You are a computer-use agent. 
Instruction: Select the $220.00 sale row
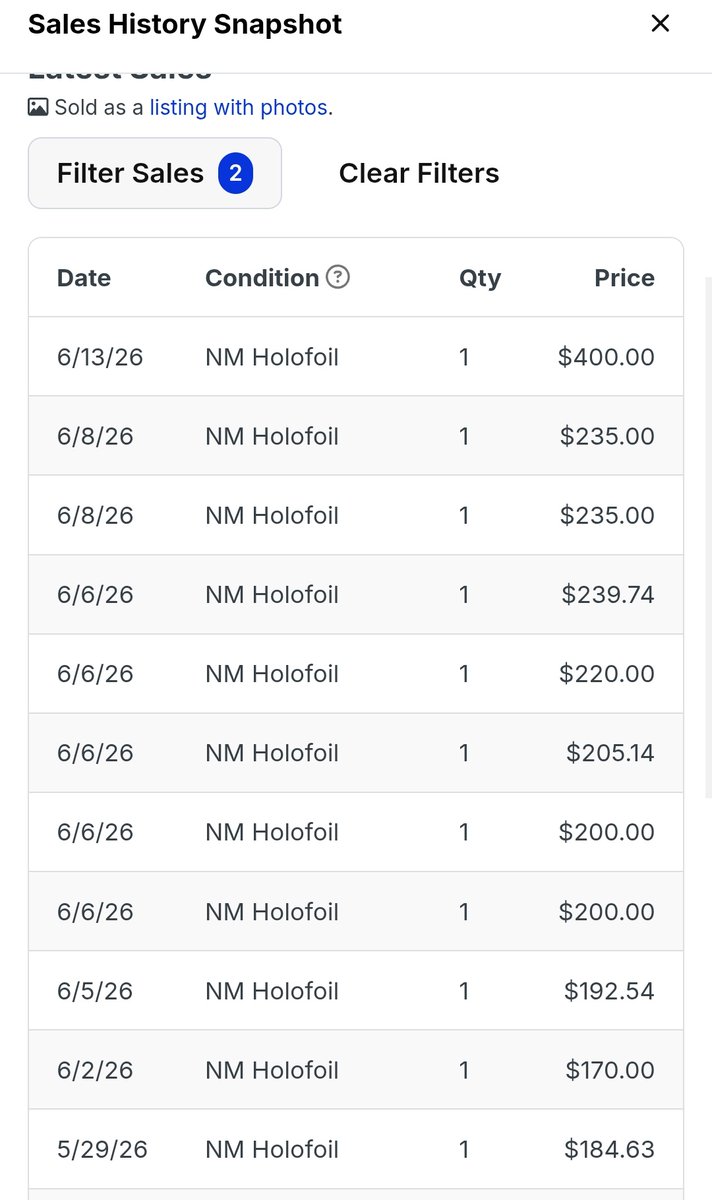pos(356,674)
